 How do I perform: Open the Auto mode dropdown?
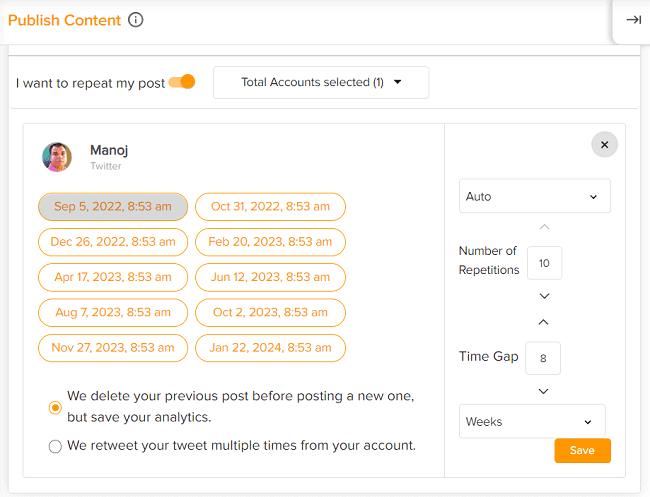tap(534, 197)
